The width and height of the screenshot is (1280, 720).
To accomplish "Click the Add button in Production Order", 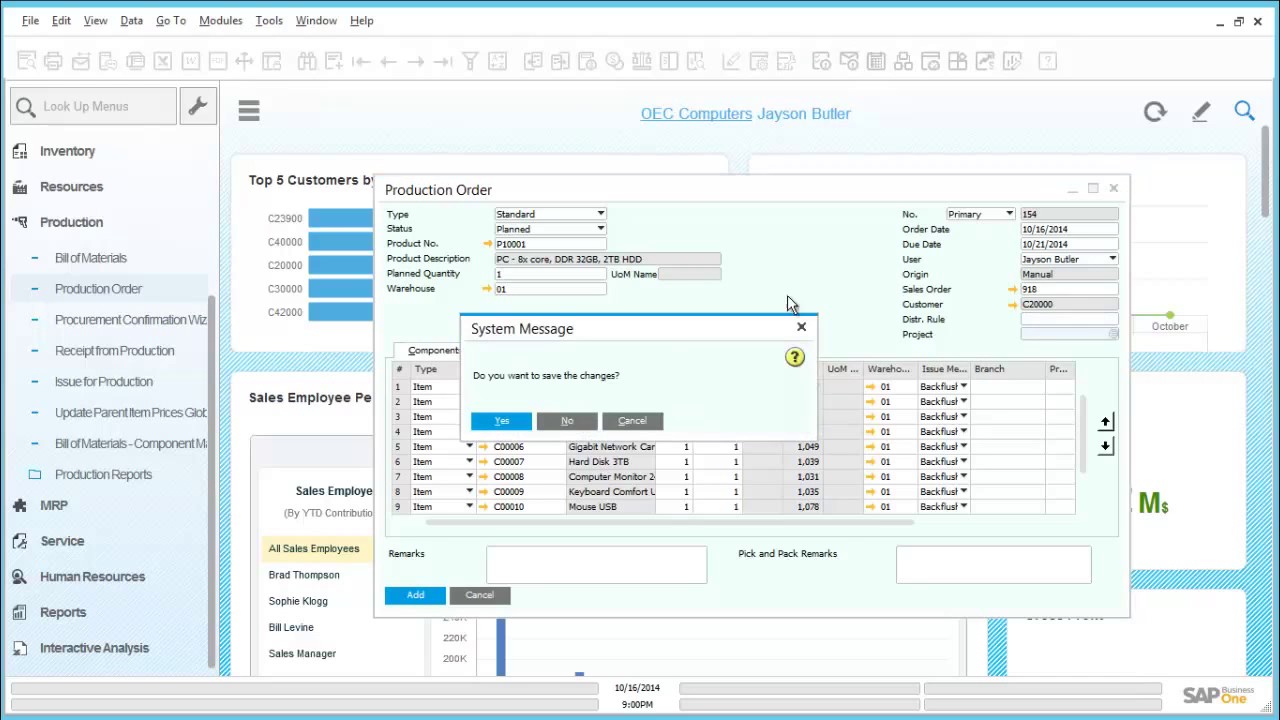I will [415, 595].
